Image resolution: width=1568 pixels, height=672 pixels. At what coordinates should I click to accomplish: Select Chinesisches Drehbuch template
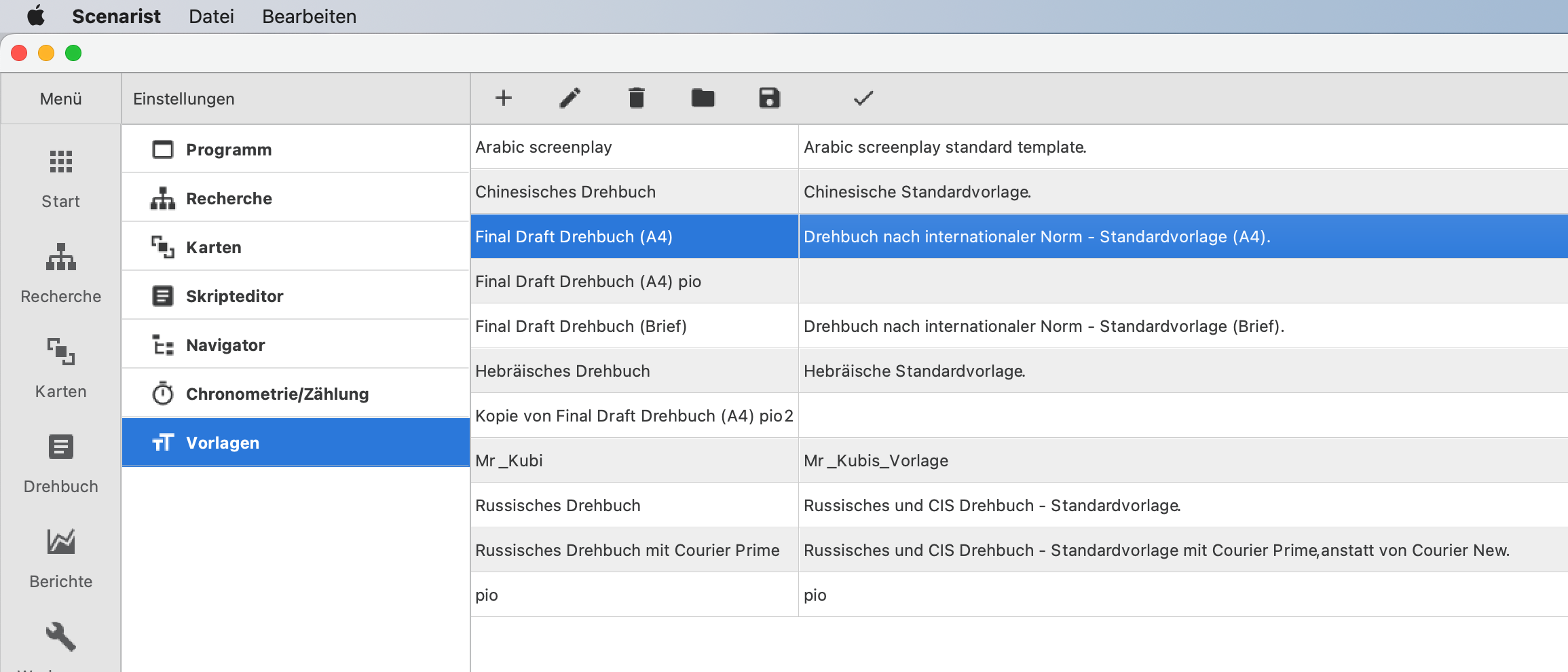(634, 192)
